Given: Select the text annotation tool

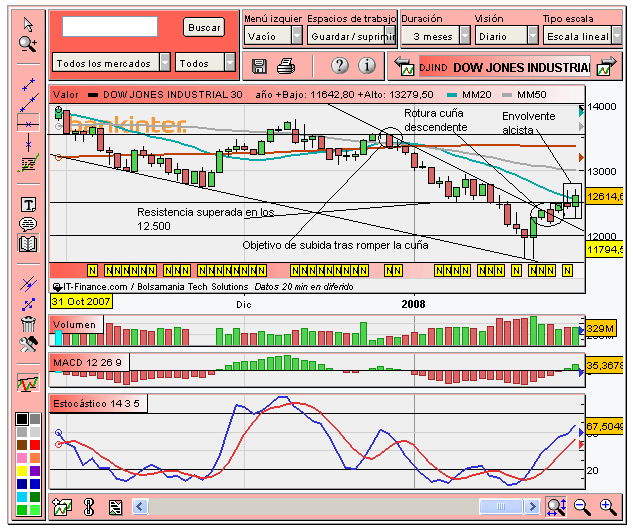Looking at the screenshot, I should (x=28, y=205).
